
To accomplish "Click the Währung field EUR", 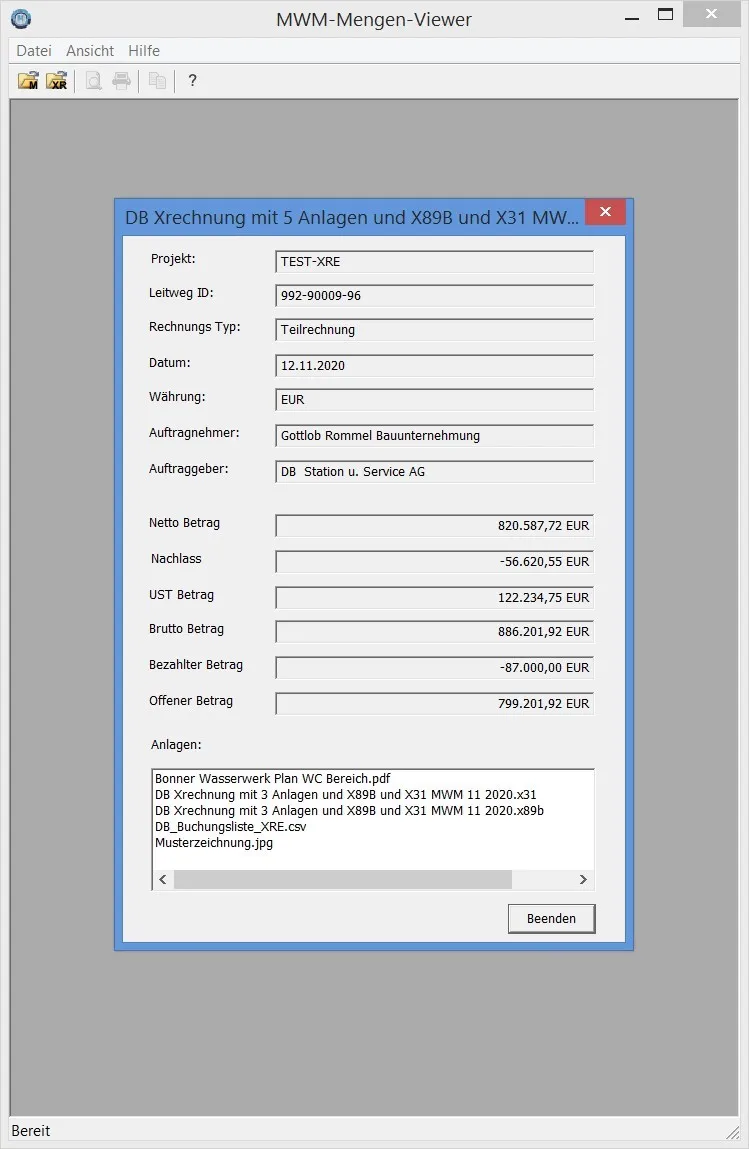I will [435, 399].
